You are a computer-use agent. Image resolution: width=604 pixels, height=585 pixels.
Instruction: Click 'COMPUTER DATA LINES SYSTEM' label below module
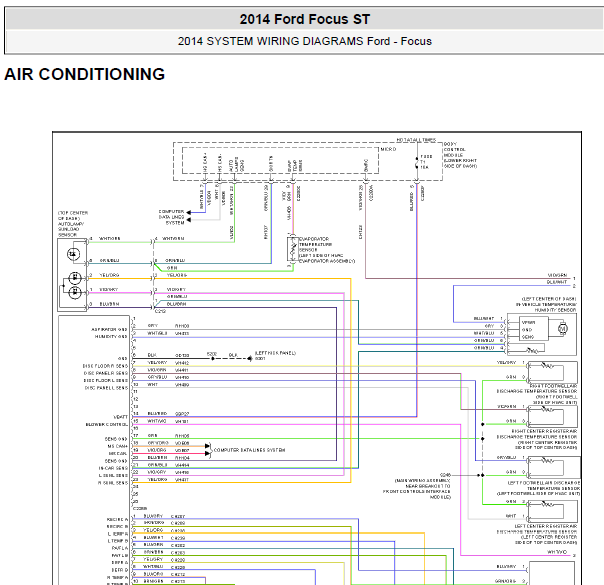coord(171,217)
